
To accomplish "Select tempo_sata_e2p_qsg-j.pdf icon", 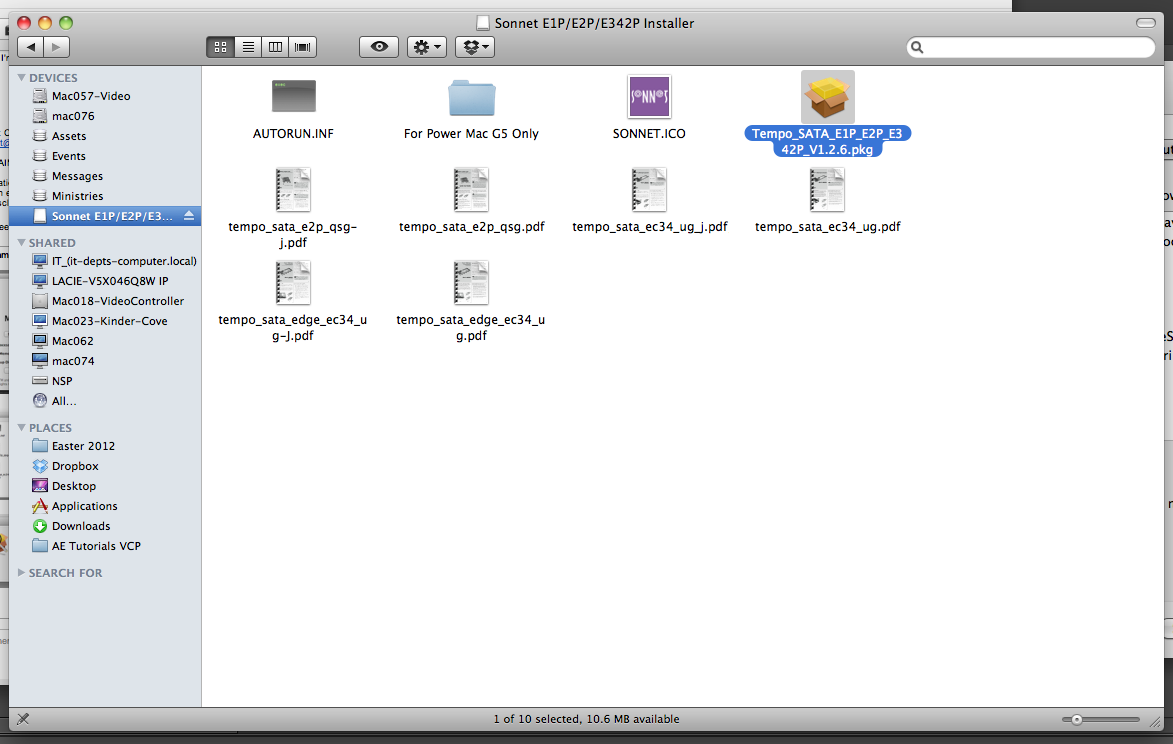I will click(293, 190).
